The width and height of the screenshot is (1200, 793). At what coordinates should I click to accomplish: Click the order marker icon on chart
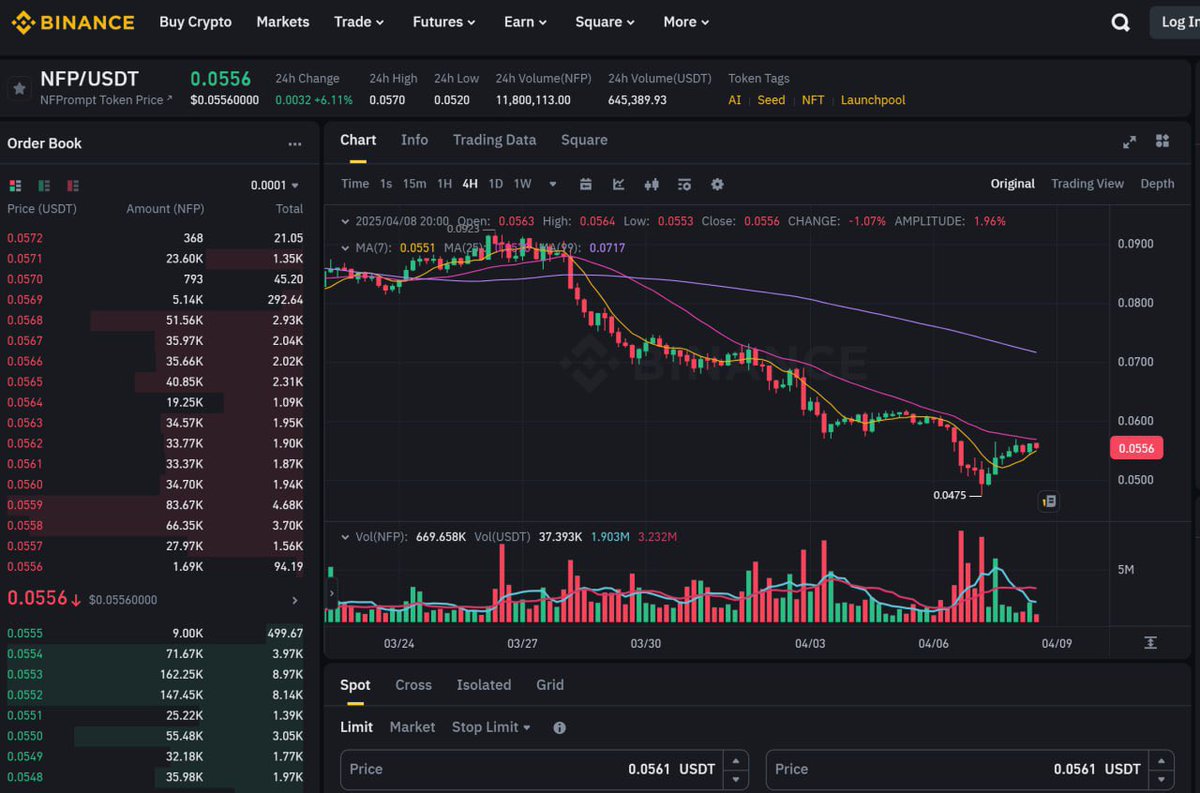click(1048, 501)
